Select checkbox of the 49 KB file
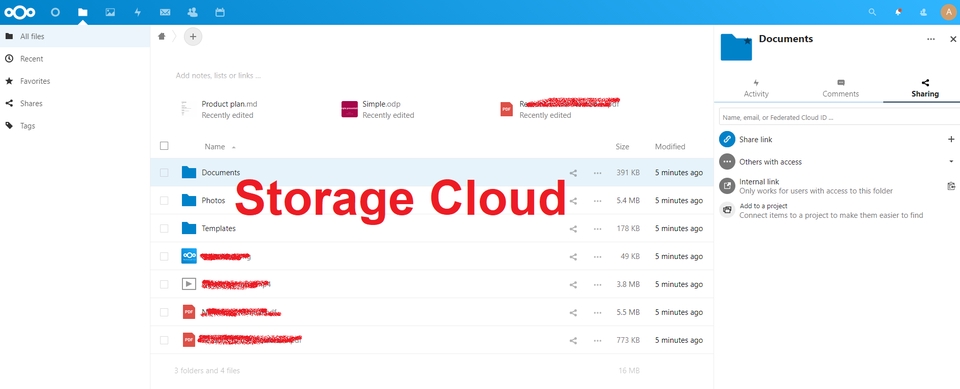 [164, 256]
